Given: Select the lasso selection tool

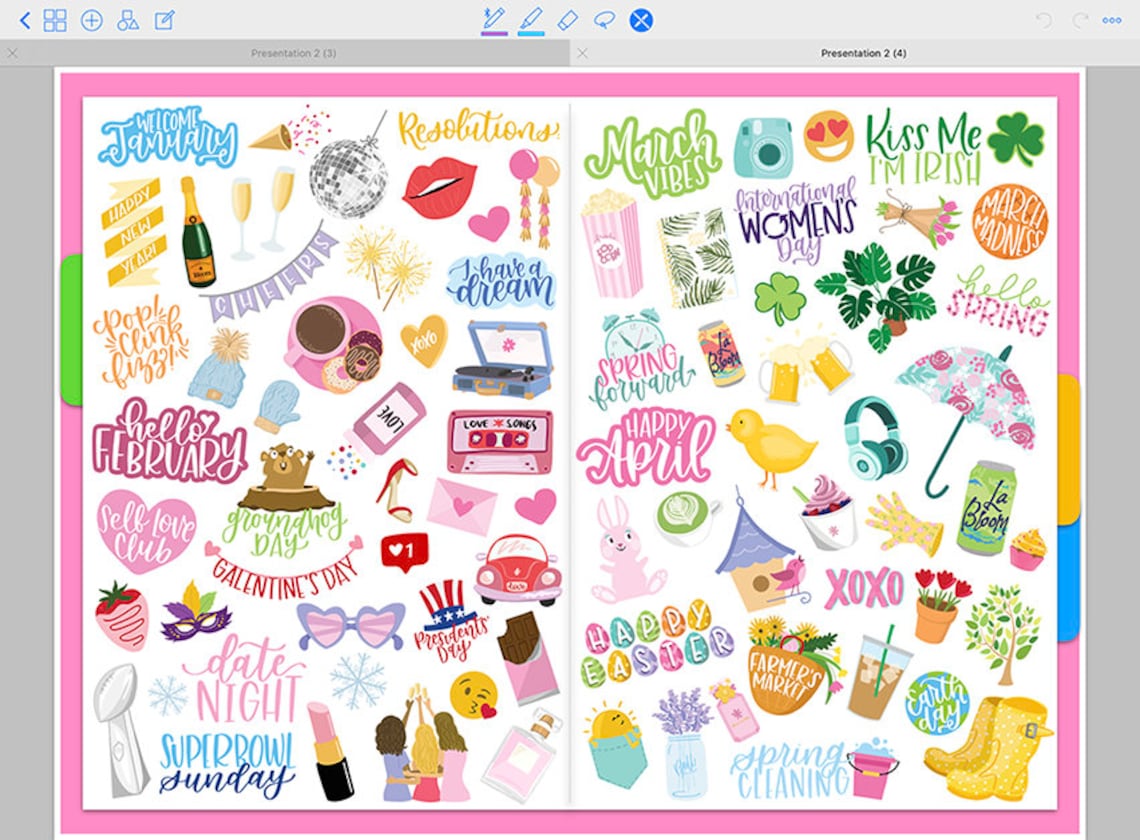Looking at the screenshot, I should pyautogui.click(x=605, y=18).
